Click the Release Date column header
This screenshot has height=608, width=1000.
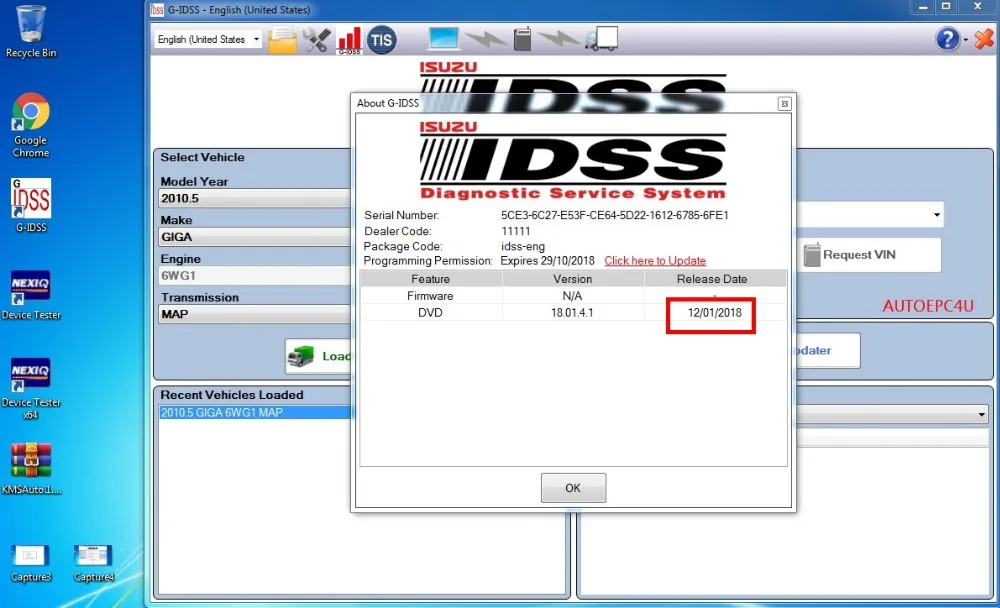715,279
